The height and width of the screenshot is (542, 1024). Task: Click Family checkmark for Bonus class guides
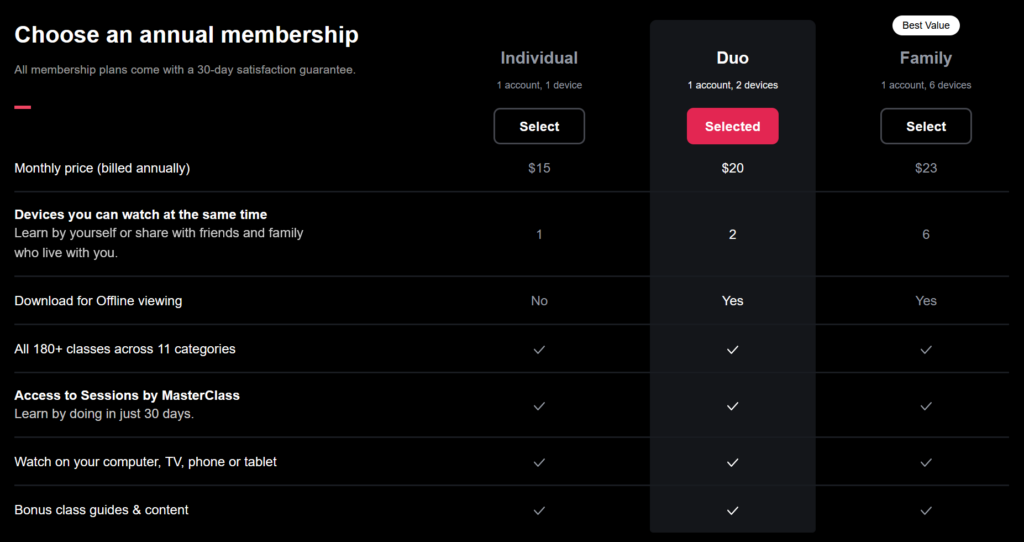coord(925,511)
